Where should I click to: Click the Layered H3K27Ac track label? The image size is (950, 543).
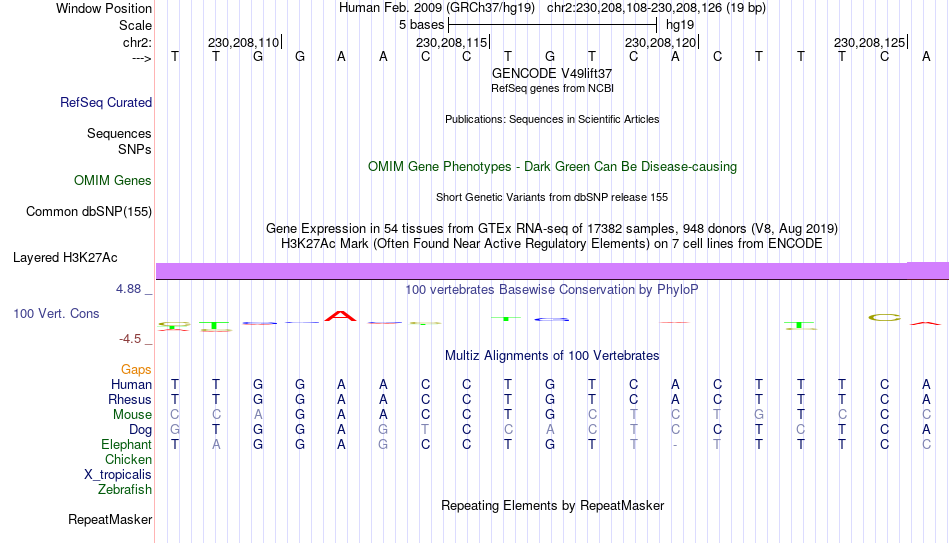click(65, 258)
